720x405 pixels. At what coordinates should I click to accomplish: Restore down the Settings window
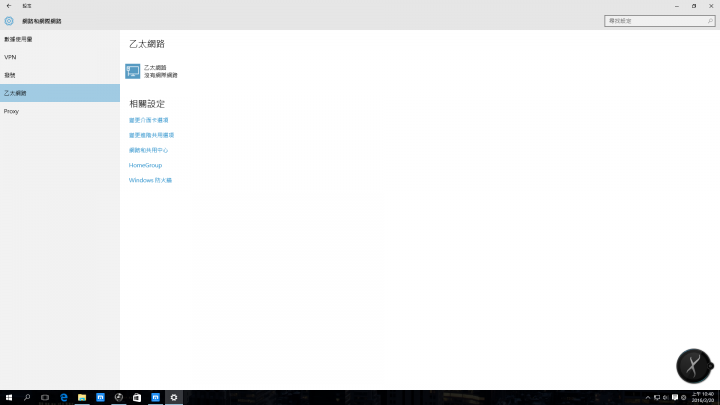(x=694, y=6)
